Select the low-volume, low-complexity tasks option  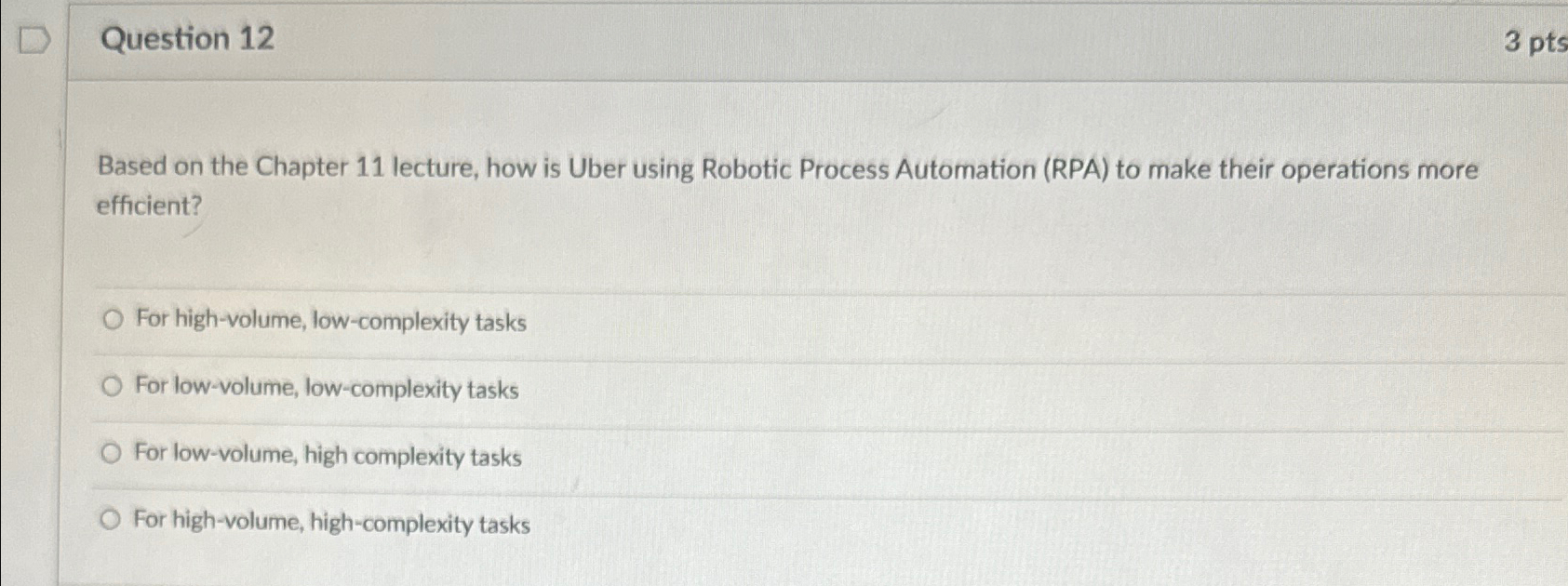tap(113, 388)
